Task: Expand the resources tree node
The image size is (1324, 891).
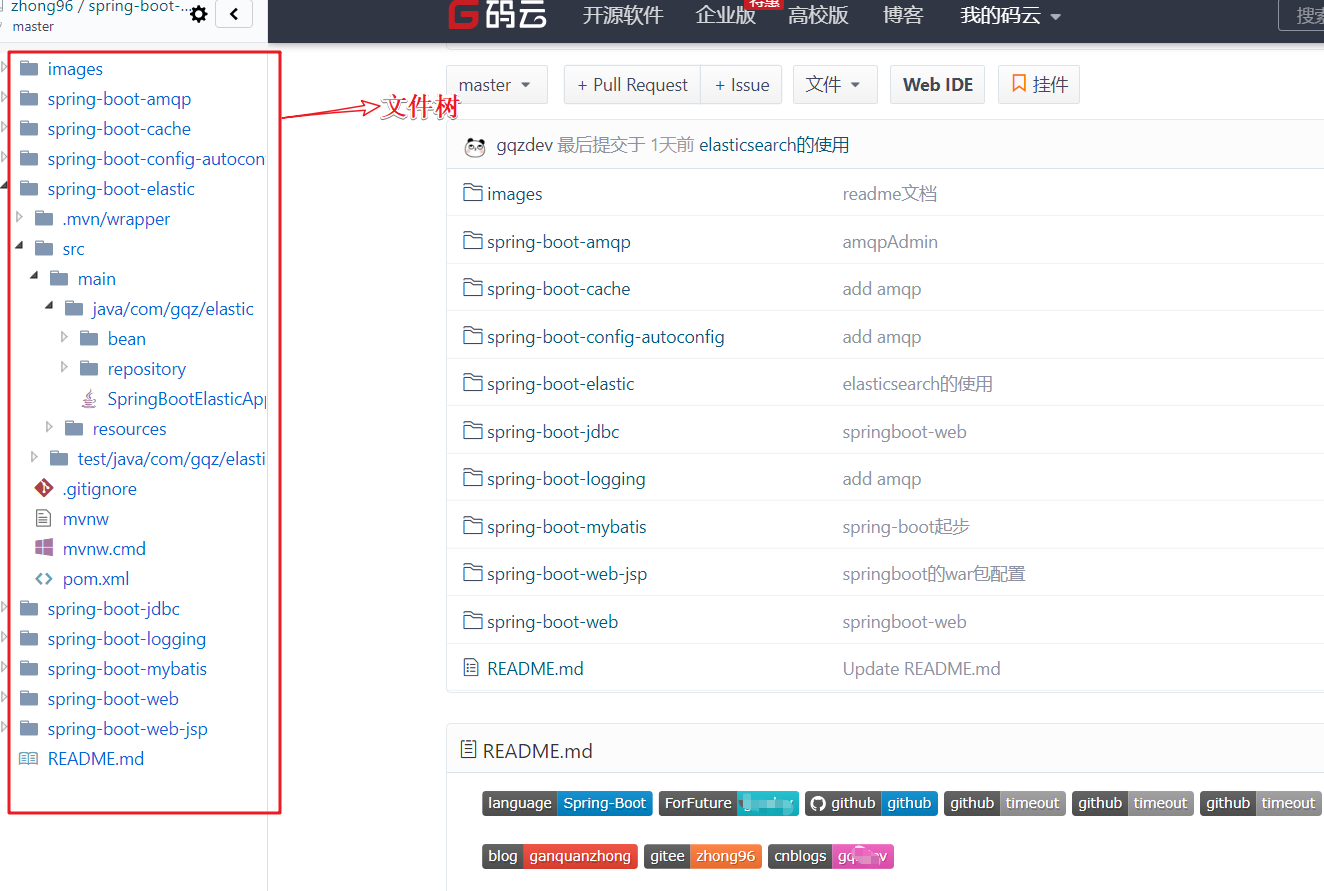Action: click(49, 427)
